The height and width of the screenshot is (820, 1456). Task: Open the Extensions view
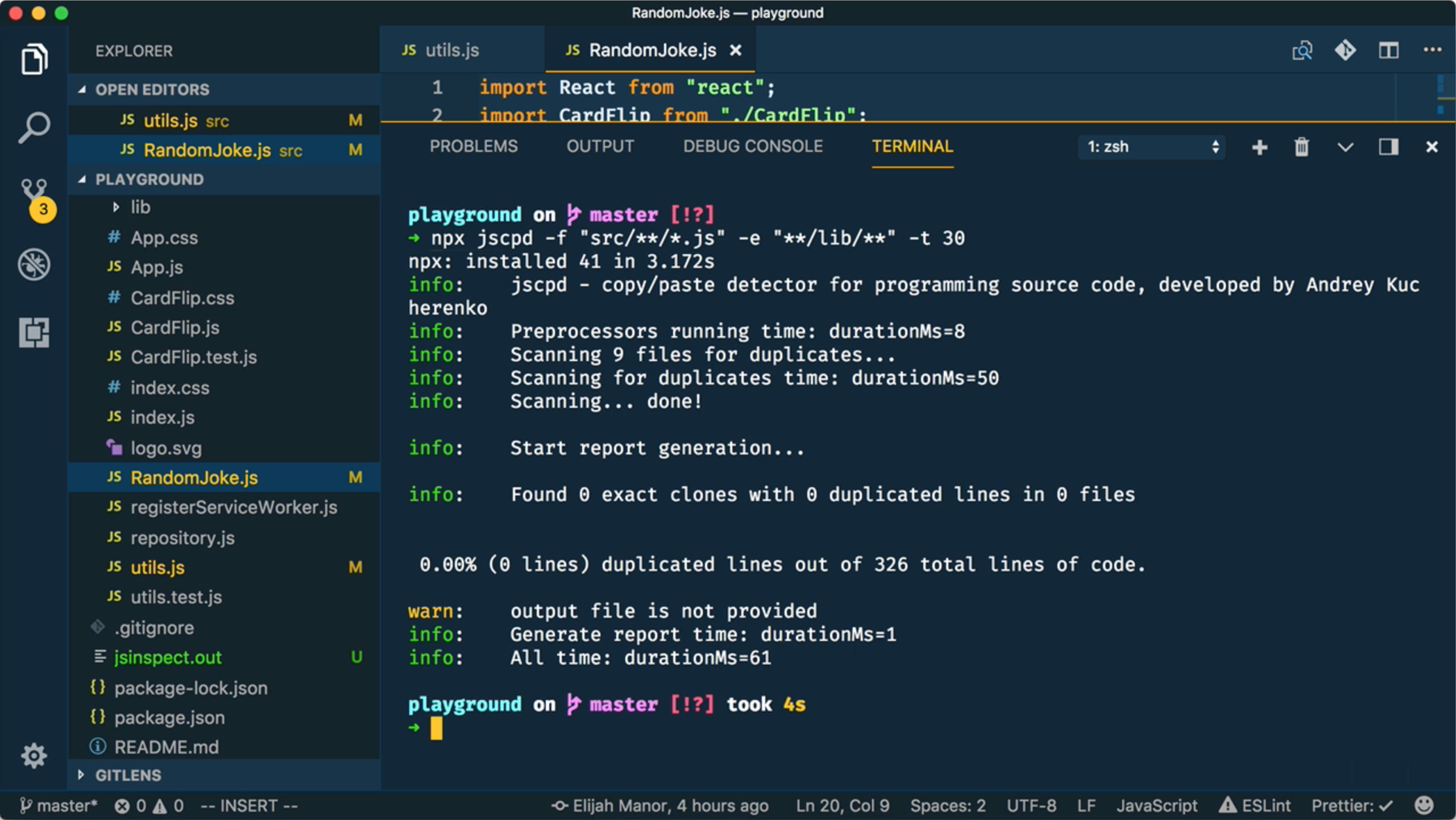pos(34,333)
